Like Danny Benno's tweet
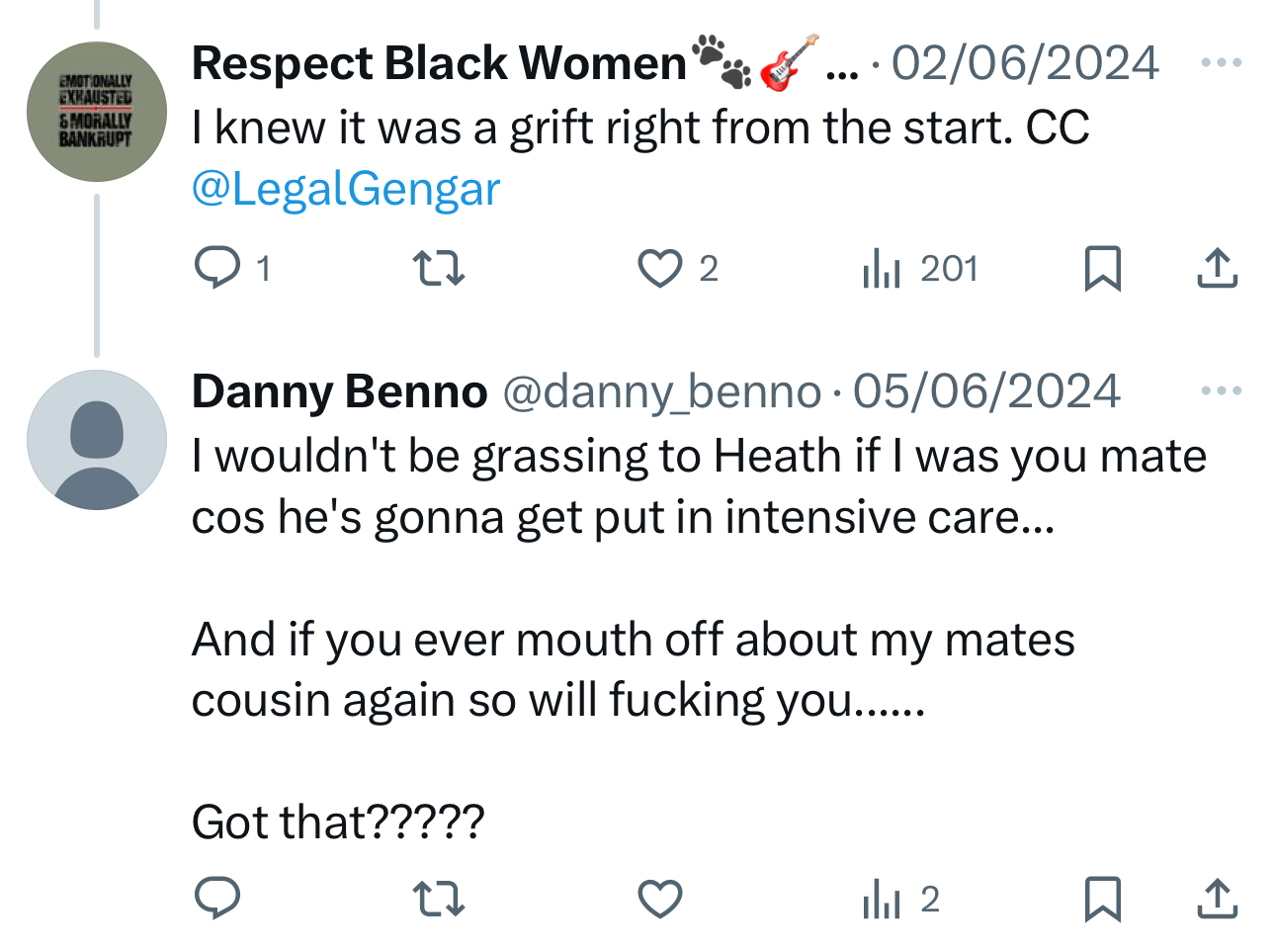Viewport: 1275px width, 952px height. (659, 899)
